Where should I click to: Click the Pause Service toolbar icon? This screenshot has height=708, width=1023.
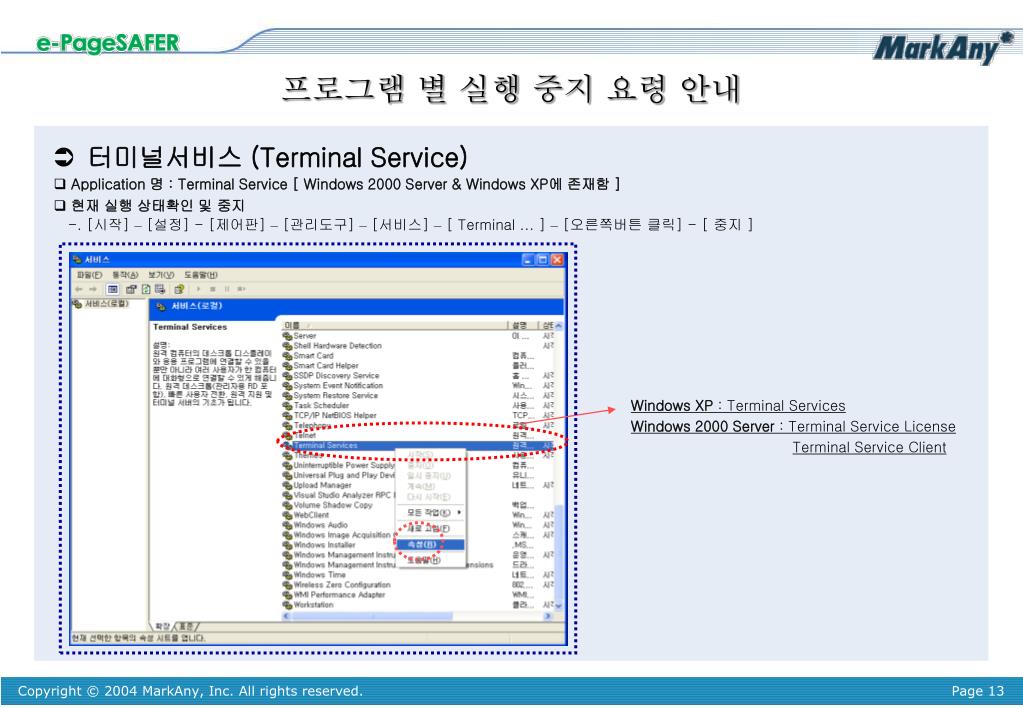(227, 289)
